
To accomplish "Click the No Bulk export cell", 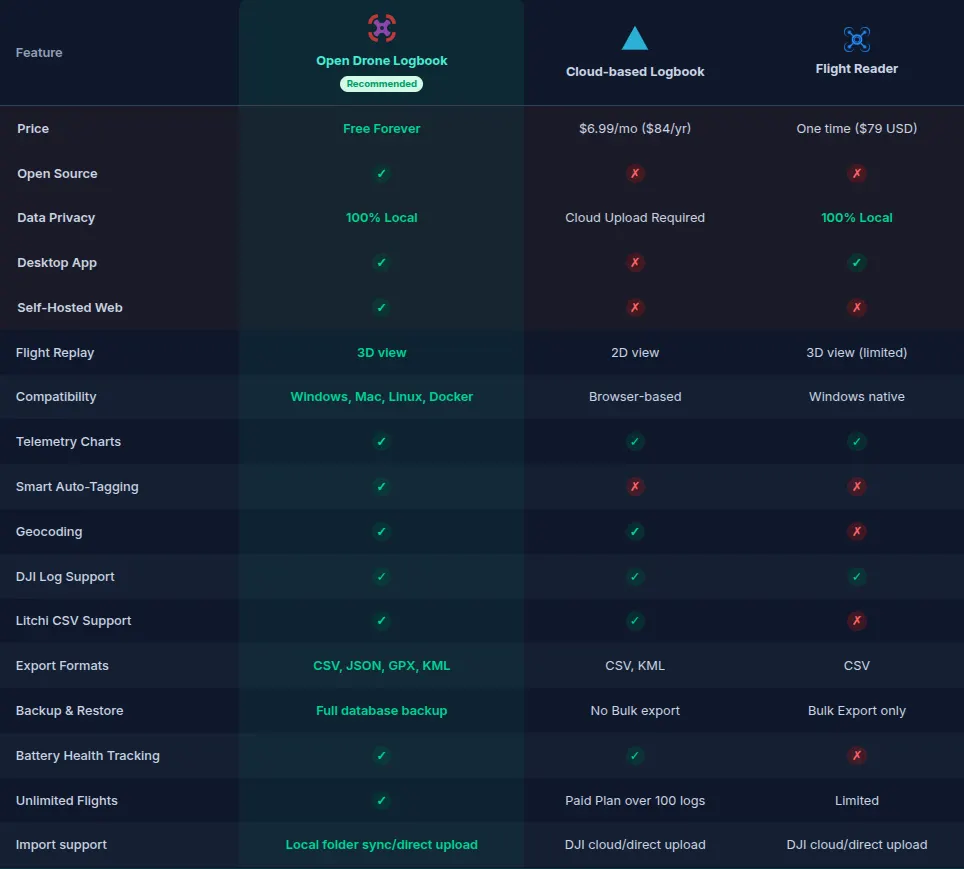I will tap(635, 710).
